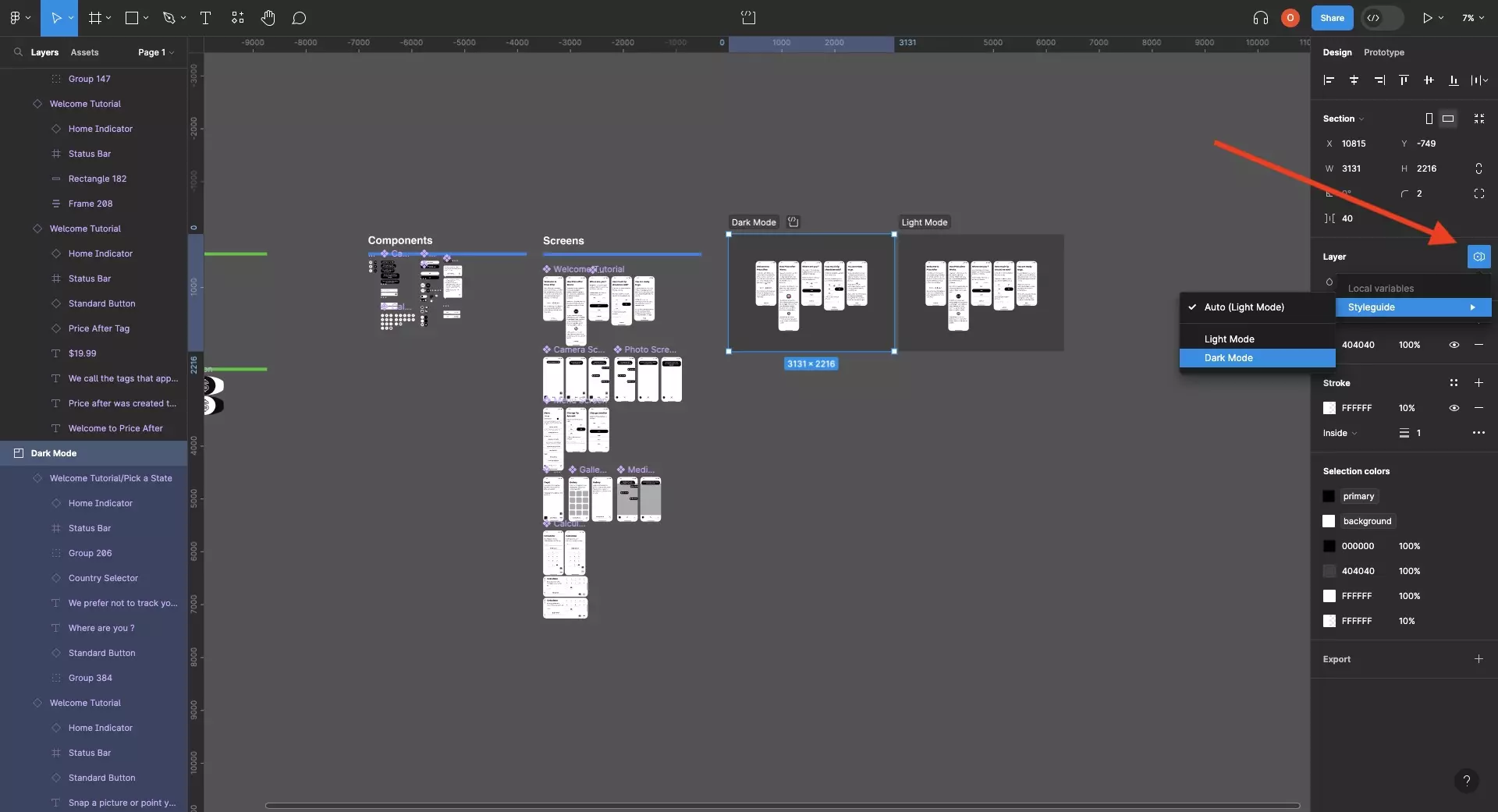
Task: Open the Frame tools dropdown arrow
Action: [x=108, y=18]
